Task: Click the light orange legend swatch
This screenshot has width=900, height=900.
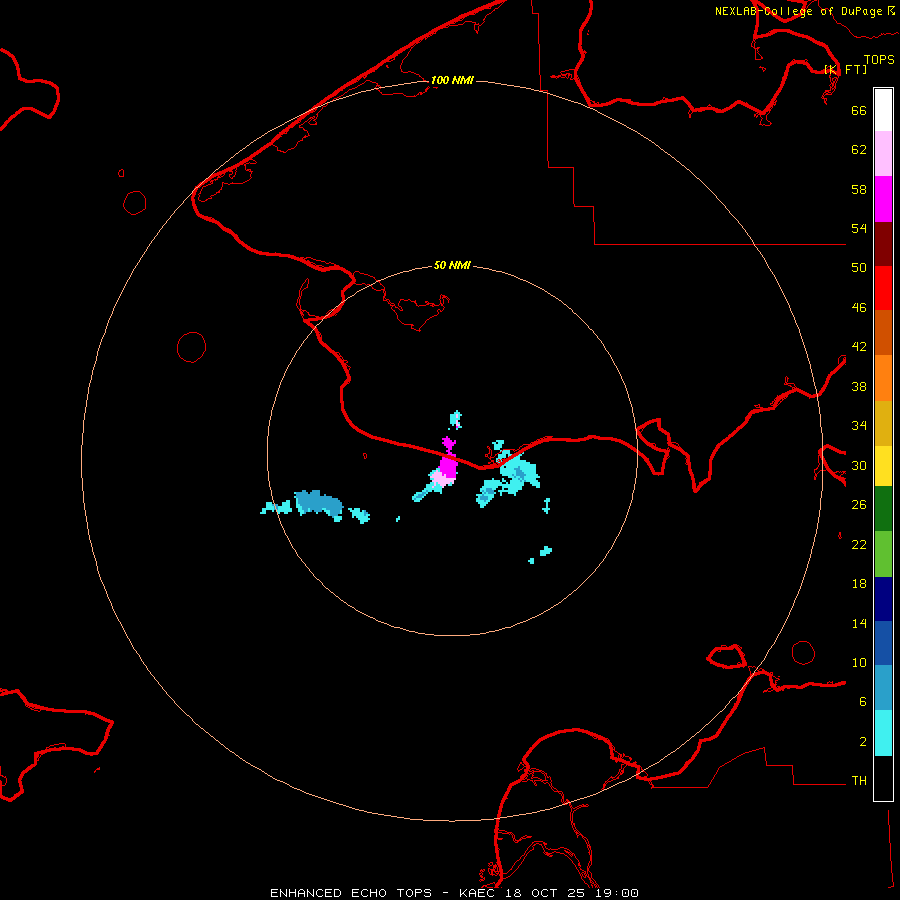Action: pyautogui.click(x=883, y=378)
